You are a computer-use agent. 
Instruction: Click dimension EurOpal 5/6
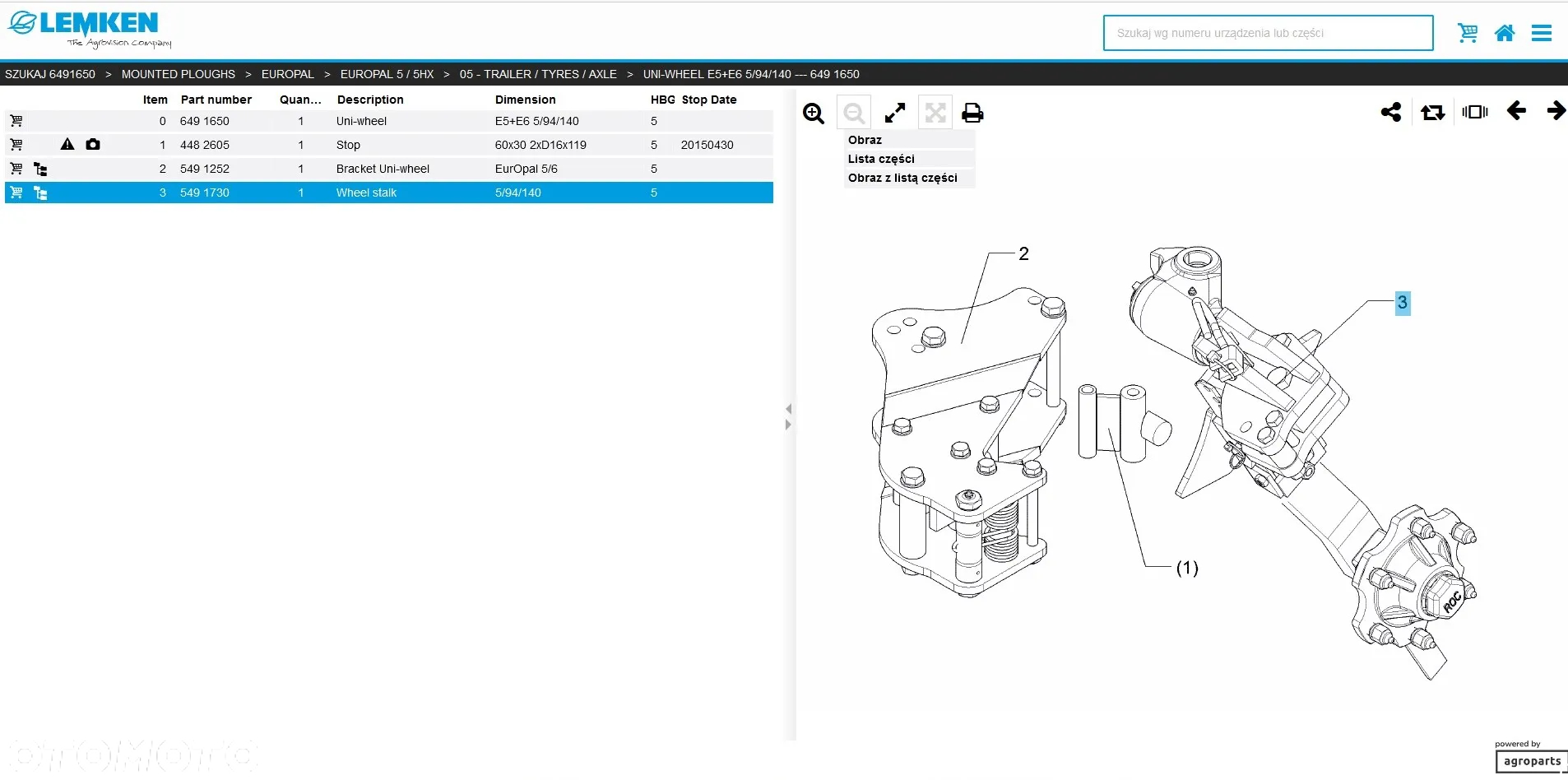coord(526,169)
